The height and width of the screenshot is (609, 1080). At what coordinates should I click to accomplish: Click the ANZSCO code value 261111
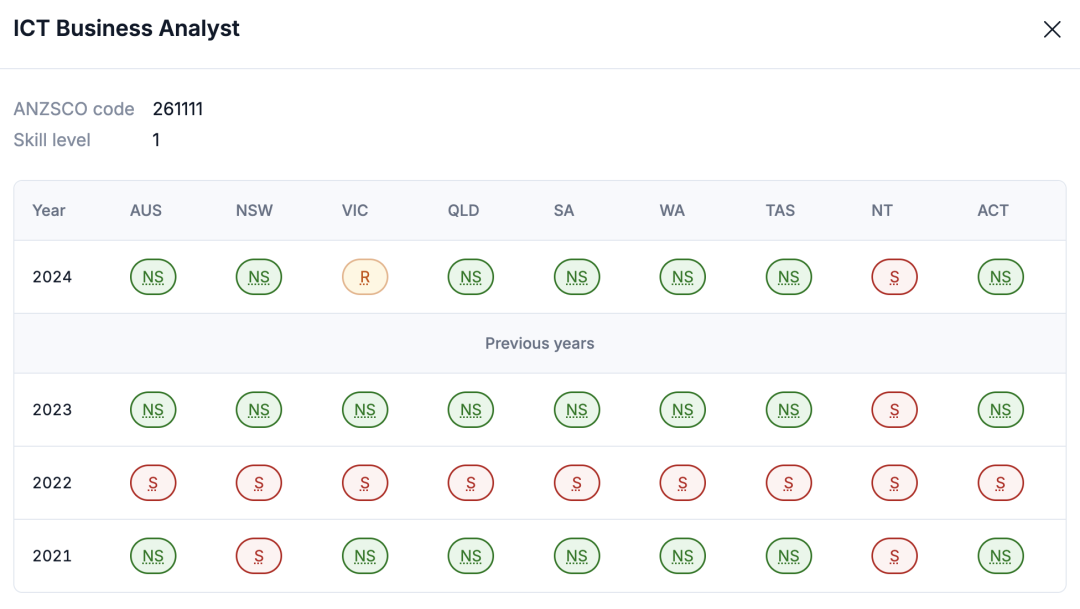coord(178,109)
